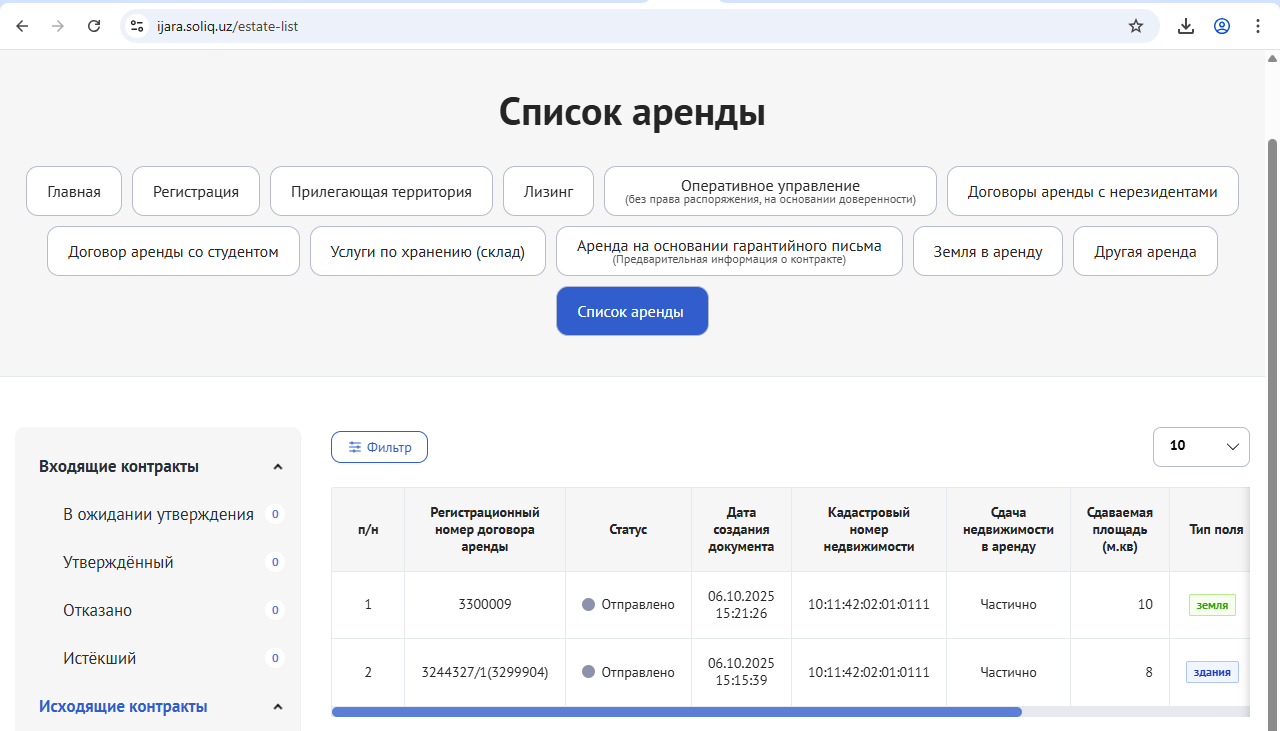Click Дата создания документа column header
This screenshot has height=731, width=1280.
coord(741,529)
